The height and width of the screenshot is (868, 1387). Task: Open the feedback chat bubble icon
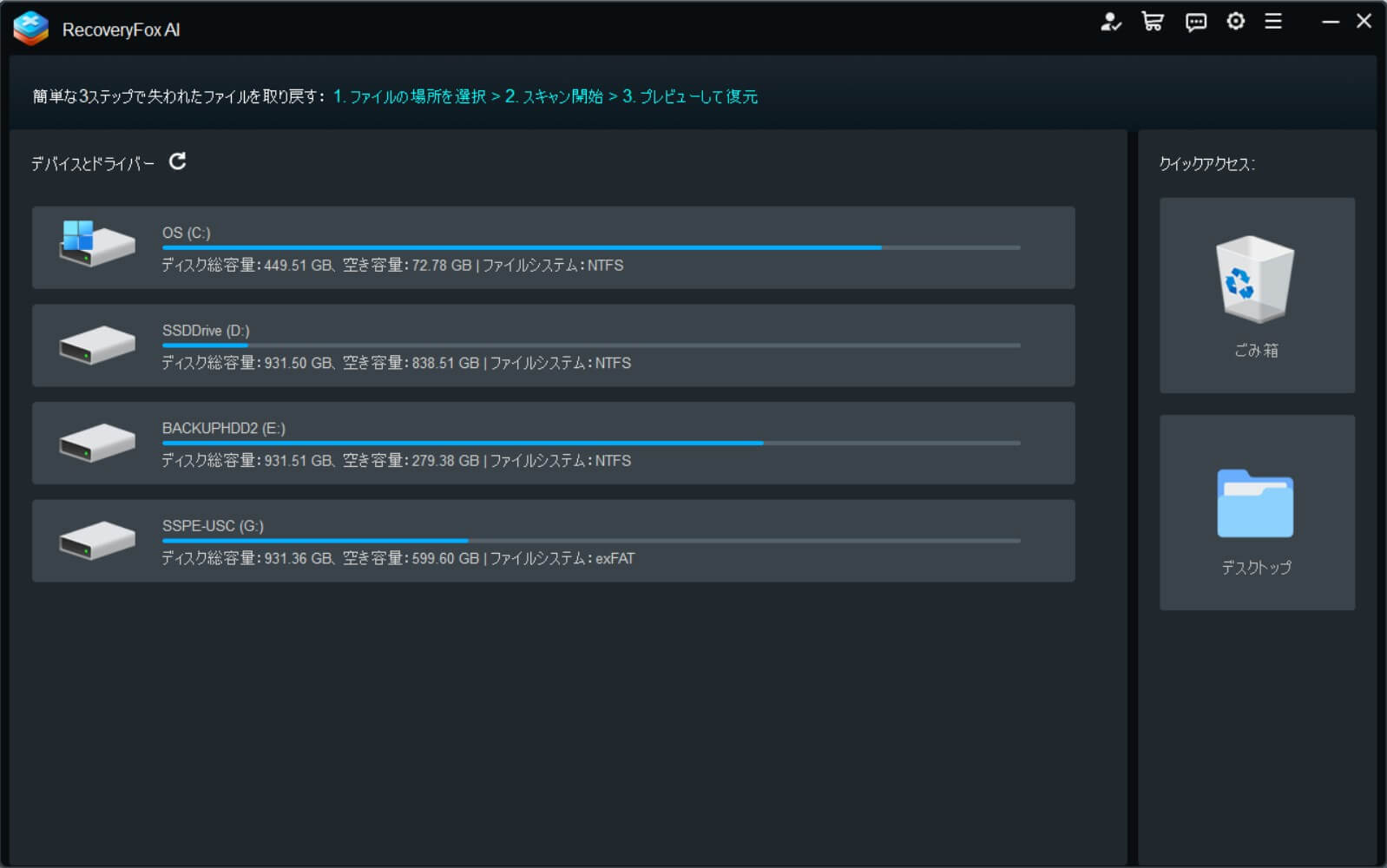tap(1195, 22)
